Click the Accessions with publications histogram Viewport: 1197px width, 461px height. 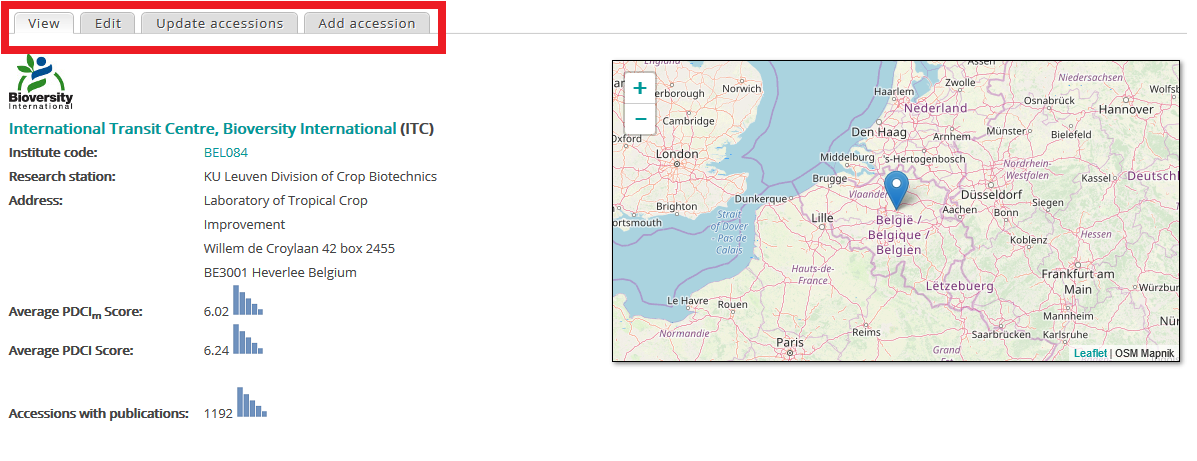point(252,402)
